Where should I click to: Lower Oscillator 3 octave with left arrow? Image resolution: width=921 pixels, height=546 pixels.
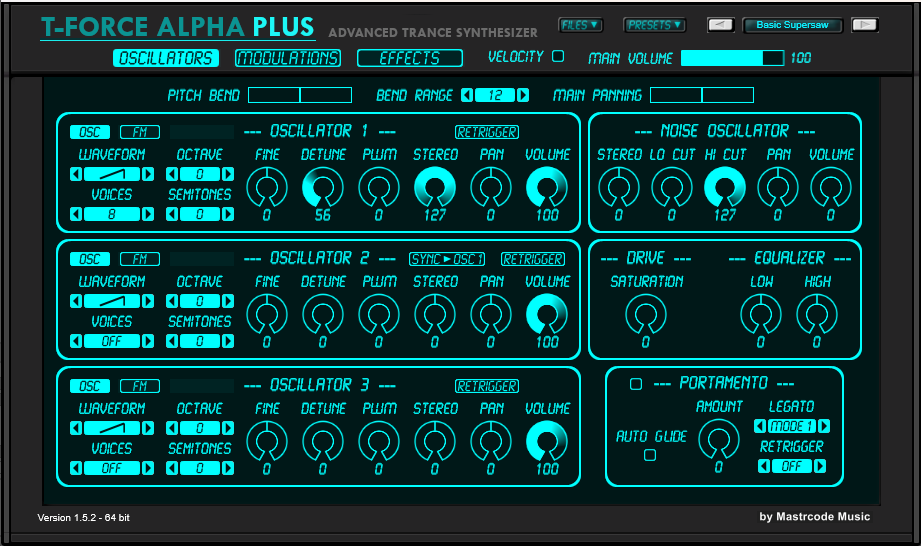coord(172,428)
